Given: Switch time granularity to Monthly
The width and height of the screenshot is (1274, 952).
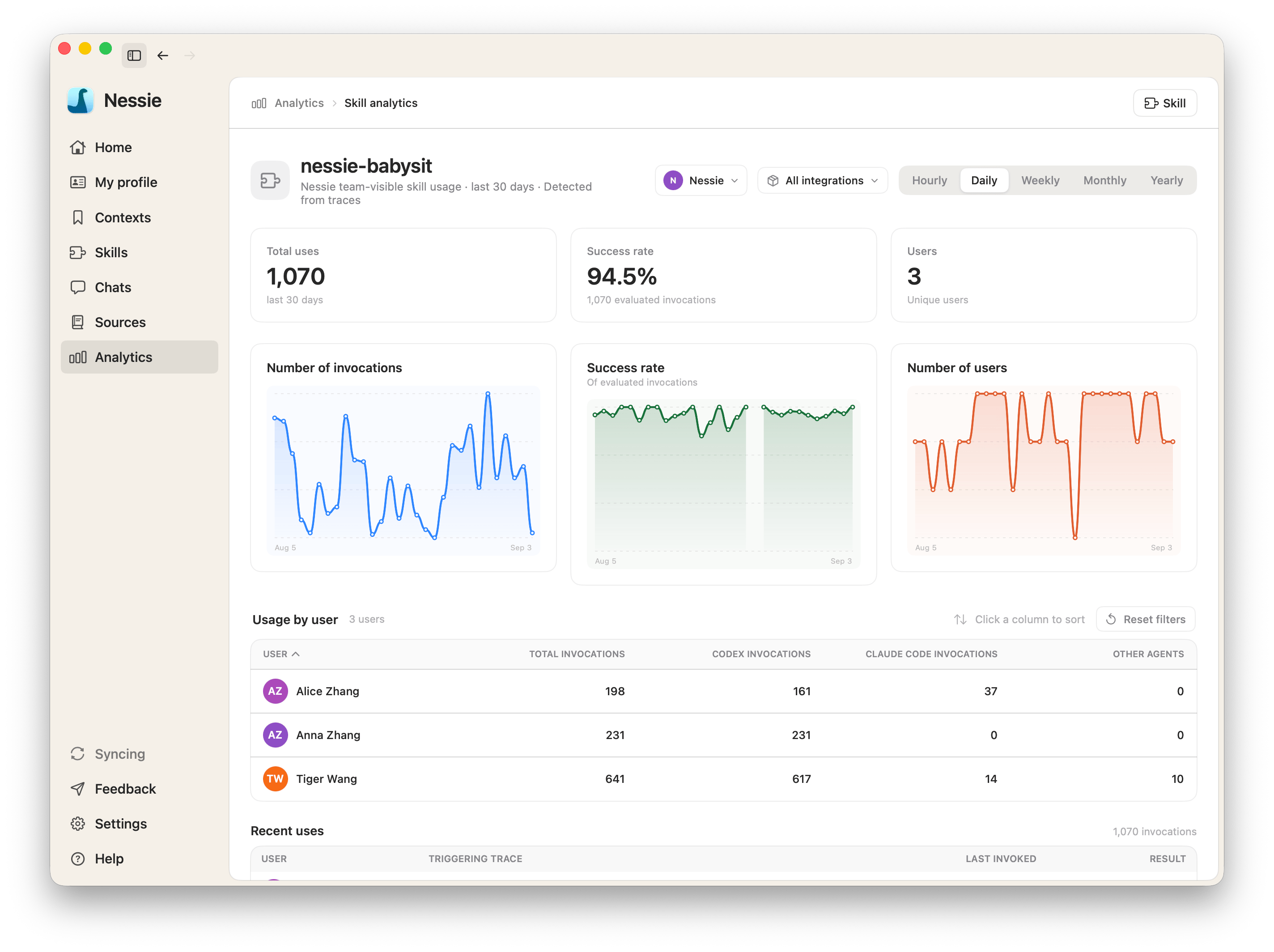Looking at the screenshot, I should click(x=1104, y=180).
